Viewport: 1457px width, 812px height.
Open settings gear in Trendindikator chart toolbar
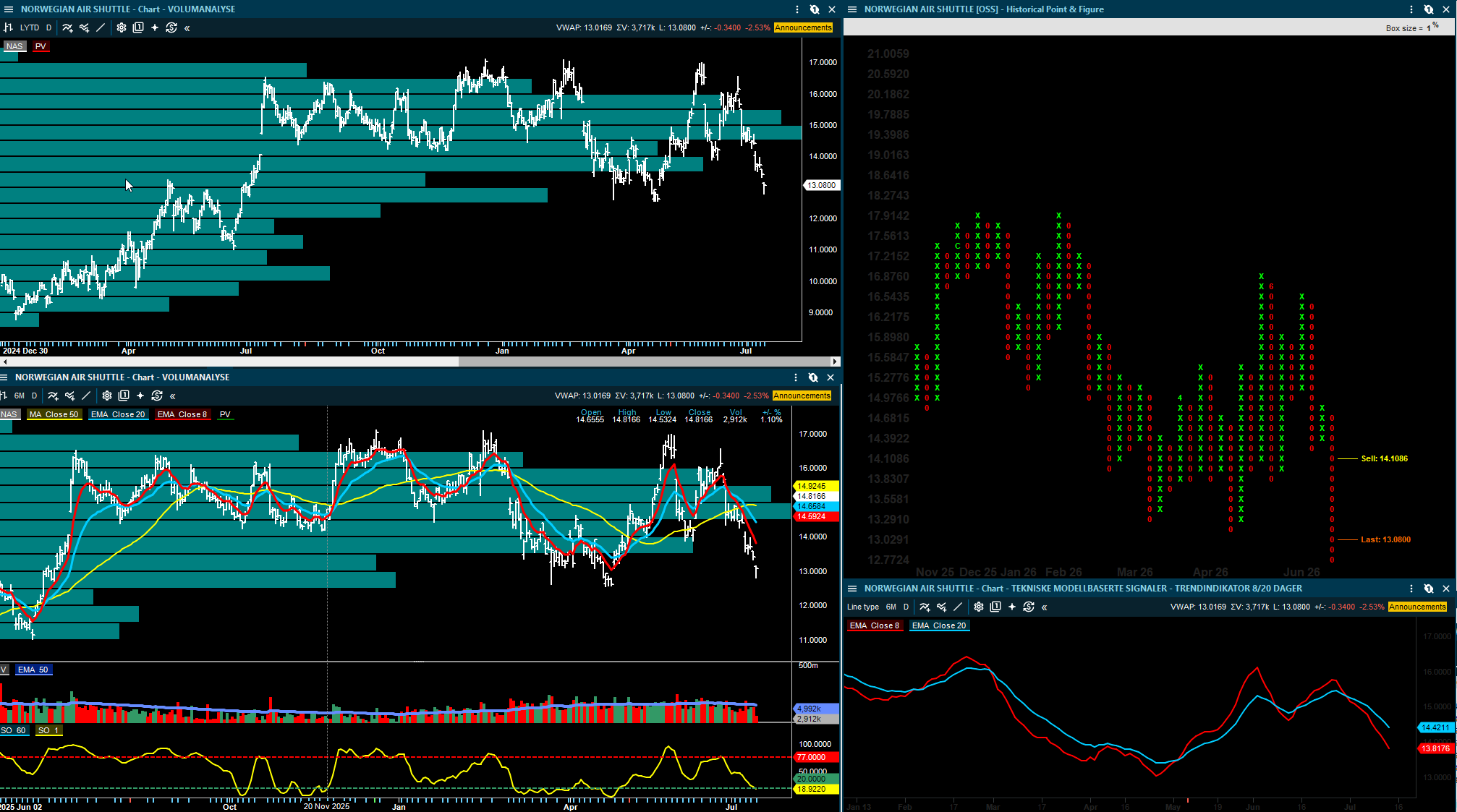(x=979, y=607)
